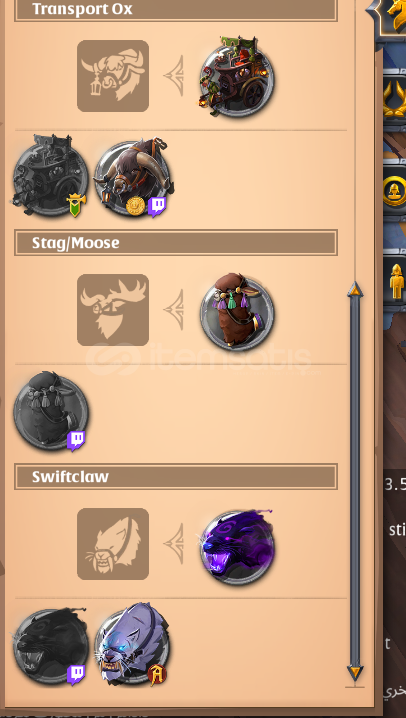Click the Transport Ox section header
Screen dimensions: 406x718
176,9
